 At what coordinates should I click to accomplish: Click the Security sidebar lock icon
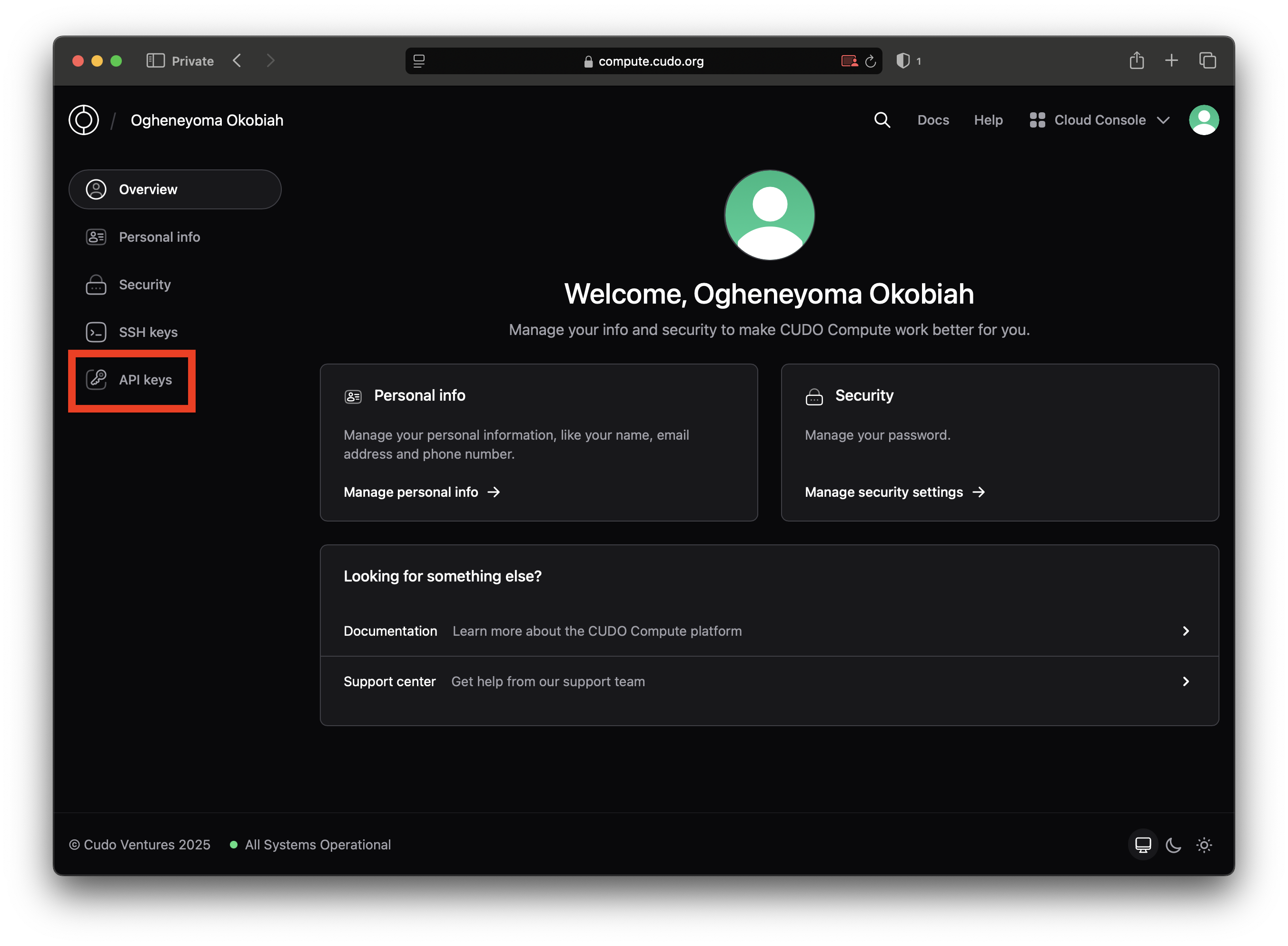pos(96,285)
